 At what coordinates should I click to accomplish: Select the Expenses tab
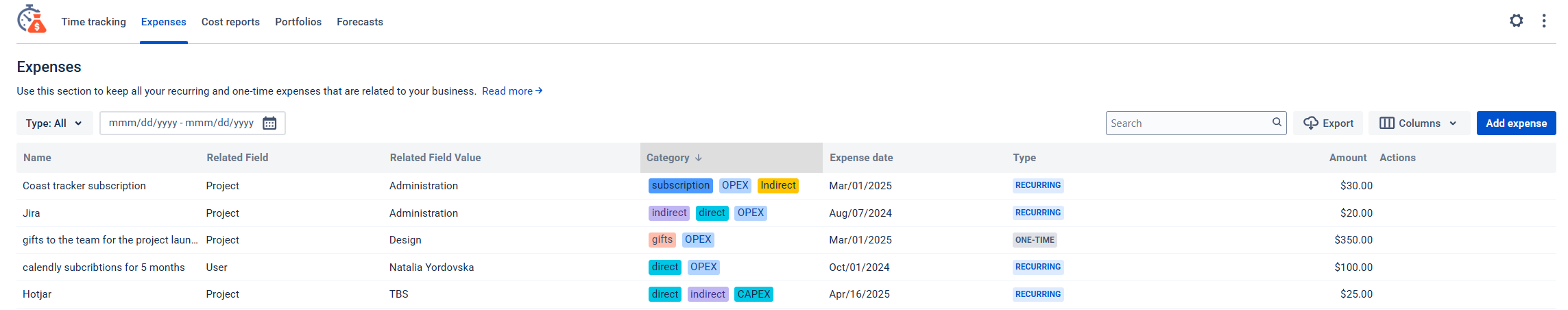[163, 22]
